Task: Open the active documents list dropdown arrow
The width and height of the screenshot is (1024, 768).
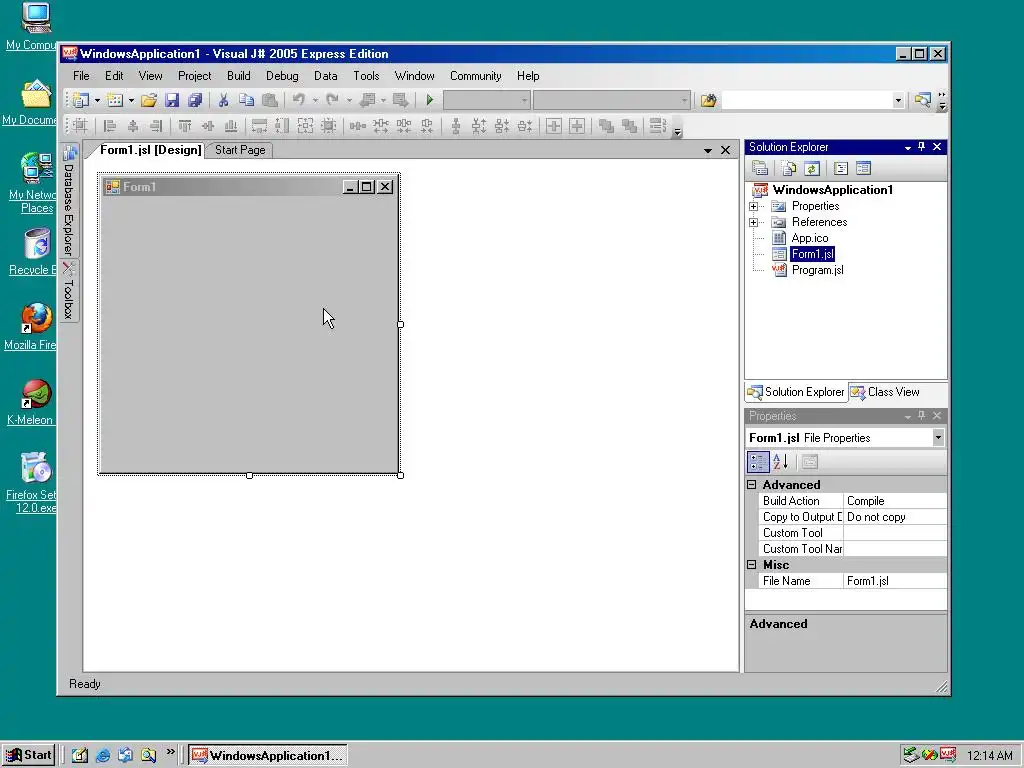Action: (708, 150)
